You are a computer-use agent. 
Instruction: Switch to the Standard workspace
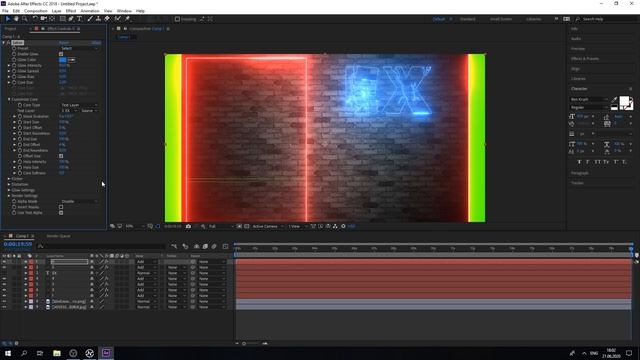[x=468, y=19]
